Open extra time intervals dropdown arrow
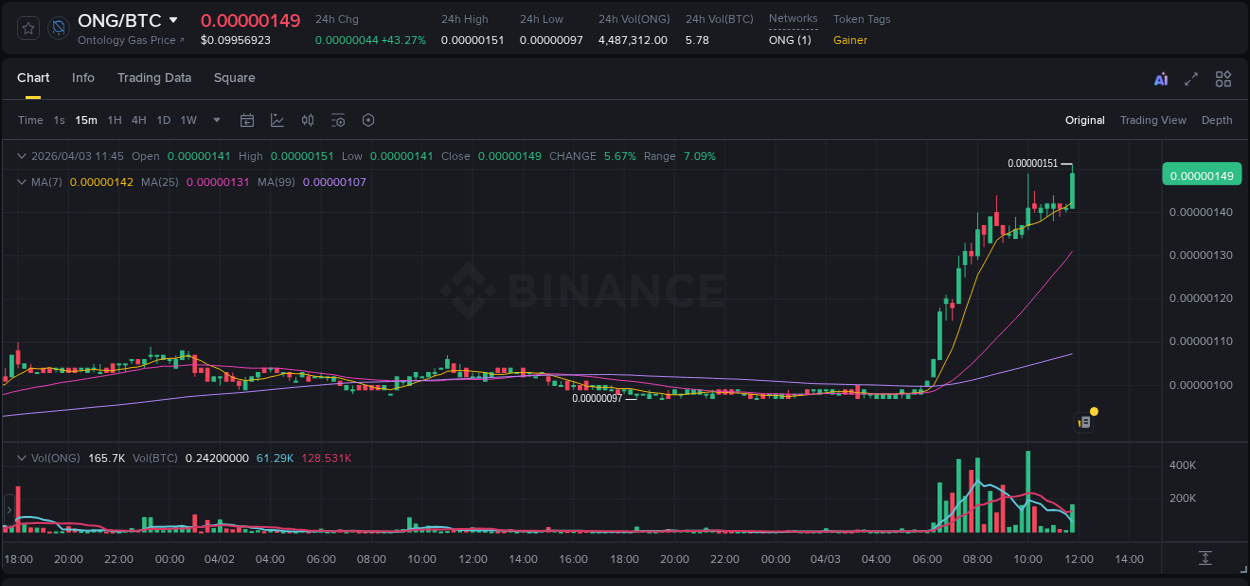This screenshot has height=586, width=1250. tap(215, 120)
